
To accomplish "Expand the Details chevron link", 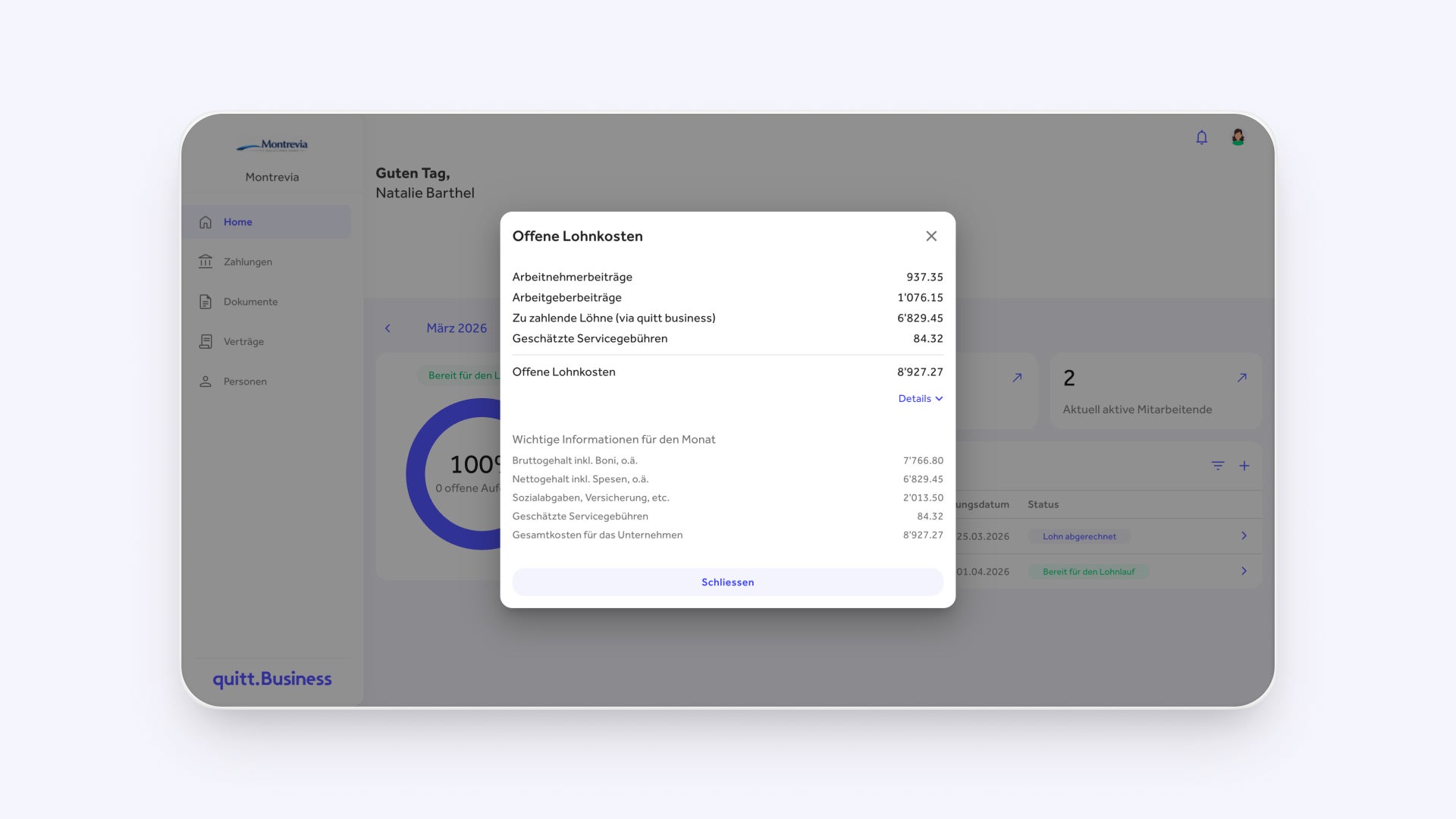I will tap(920, 399).
